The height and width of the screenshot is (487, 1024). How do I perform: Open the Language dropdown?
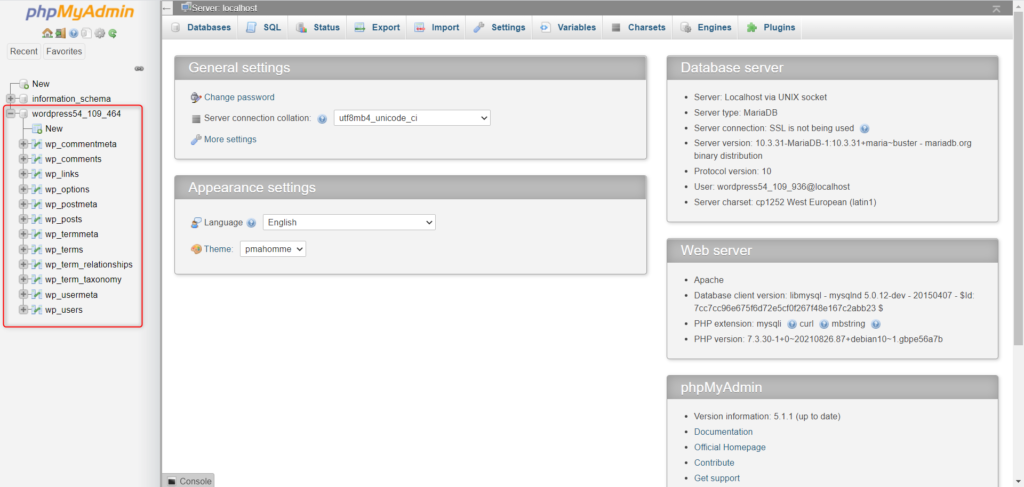pos(349,222)
